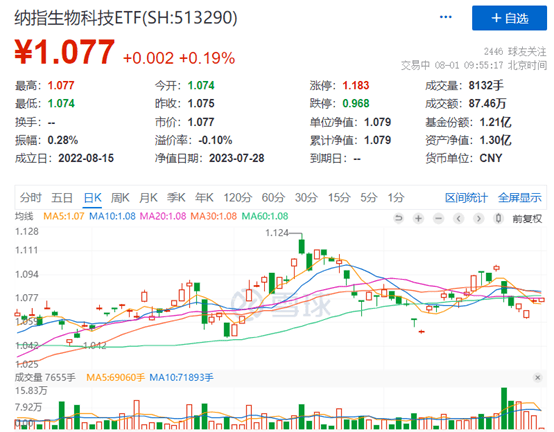The width and height of the screenshot is (554, 432).
Task: Click 成交量 value 8132手
Action: pos(486,85)
